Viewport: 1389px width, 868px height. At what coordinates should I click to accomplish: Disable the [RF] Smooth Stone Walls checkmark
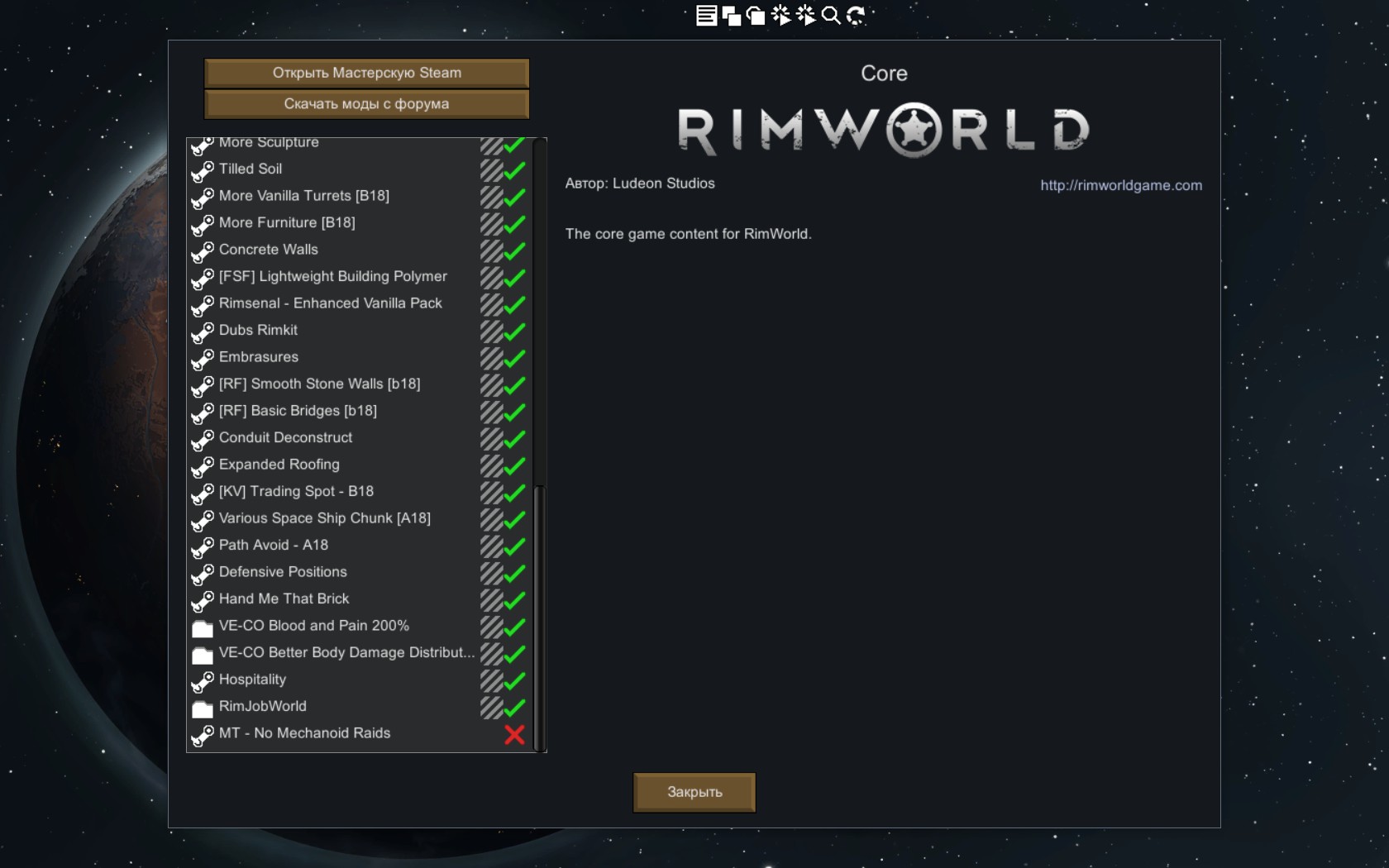pos(514,385)
